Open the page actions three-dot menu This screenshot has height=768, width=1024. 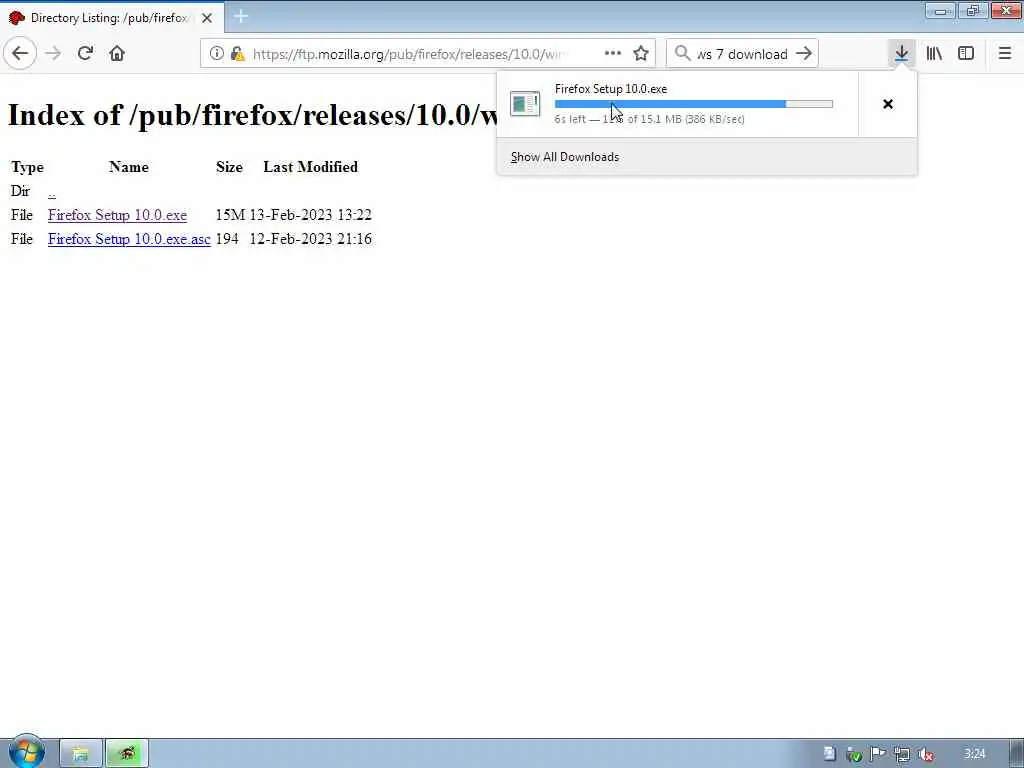click(x=613, y=54)
